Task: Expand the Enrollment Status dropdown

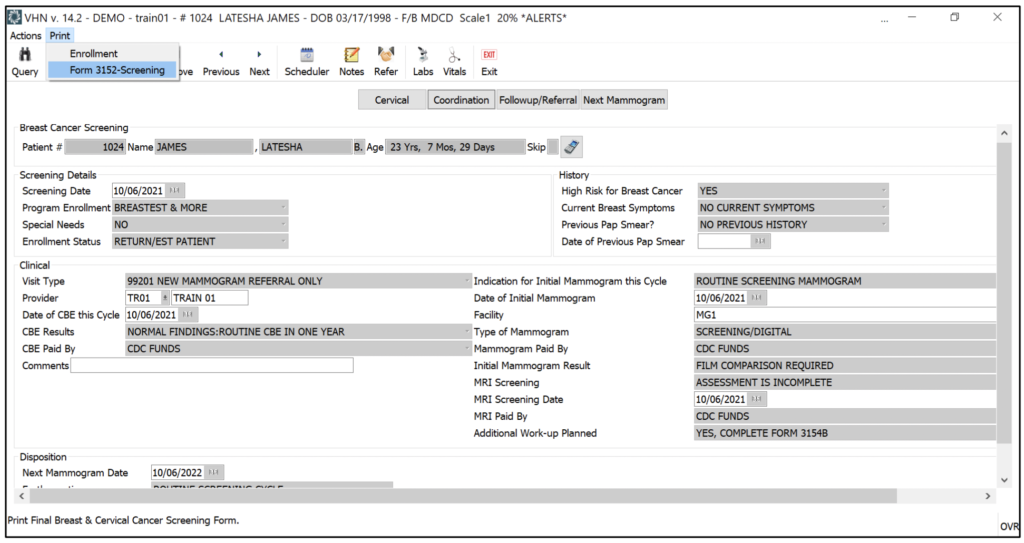Action: 283,242
